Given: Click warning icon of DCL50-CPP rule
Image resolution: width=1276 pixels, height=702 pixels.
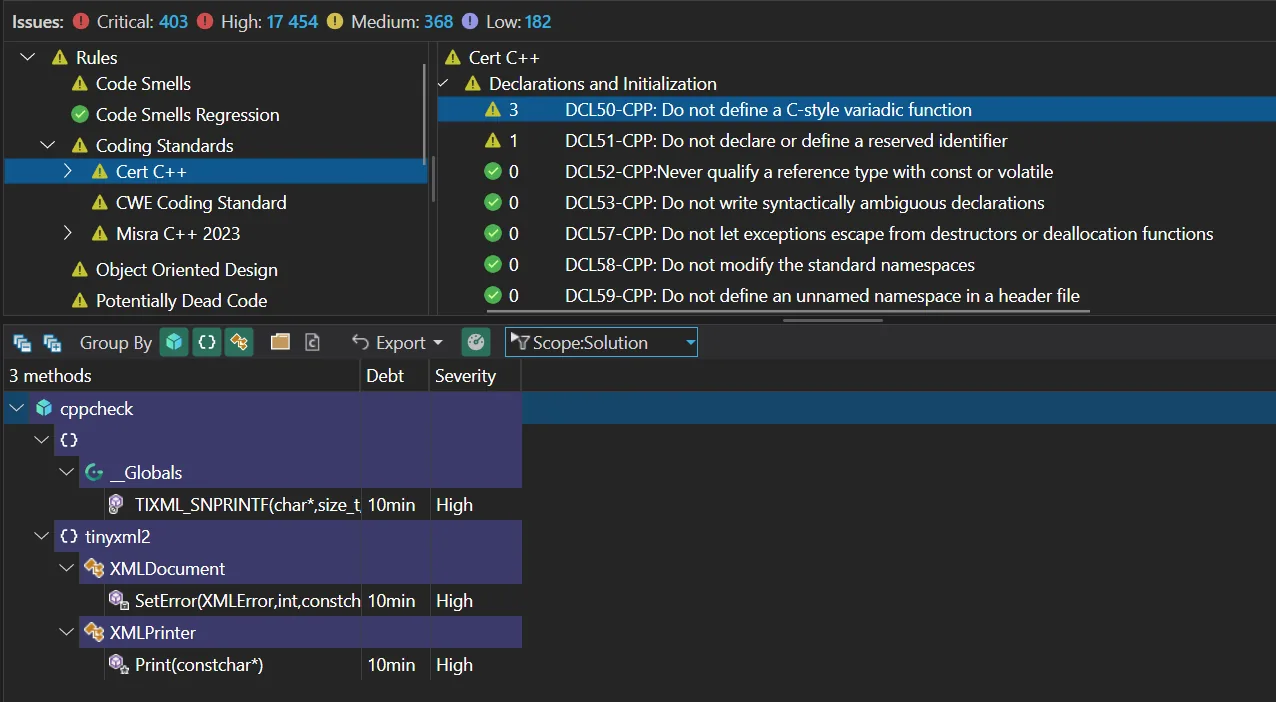Looking at the screenshot, I should [492, 110].
